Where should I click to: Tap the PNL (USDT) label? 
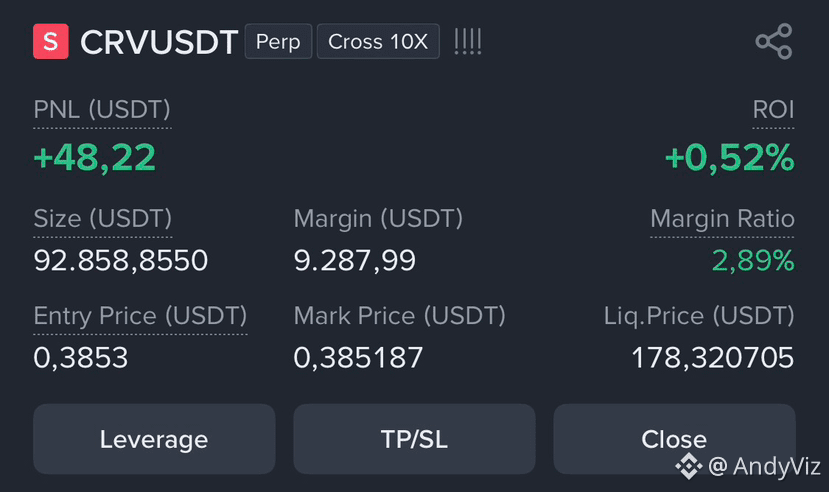point(102,110)
